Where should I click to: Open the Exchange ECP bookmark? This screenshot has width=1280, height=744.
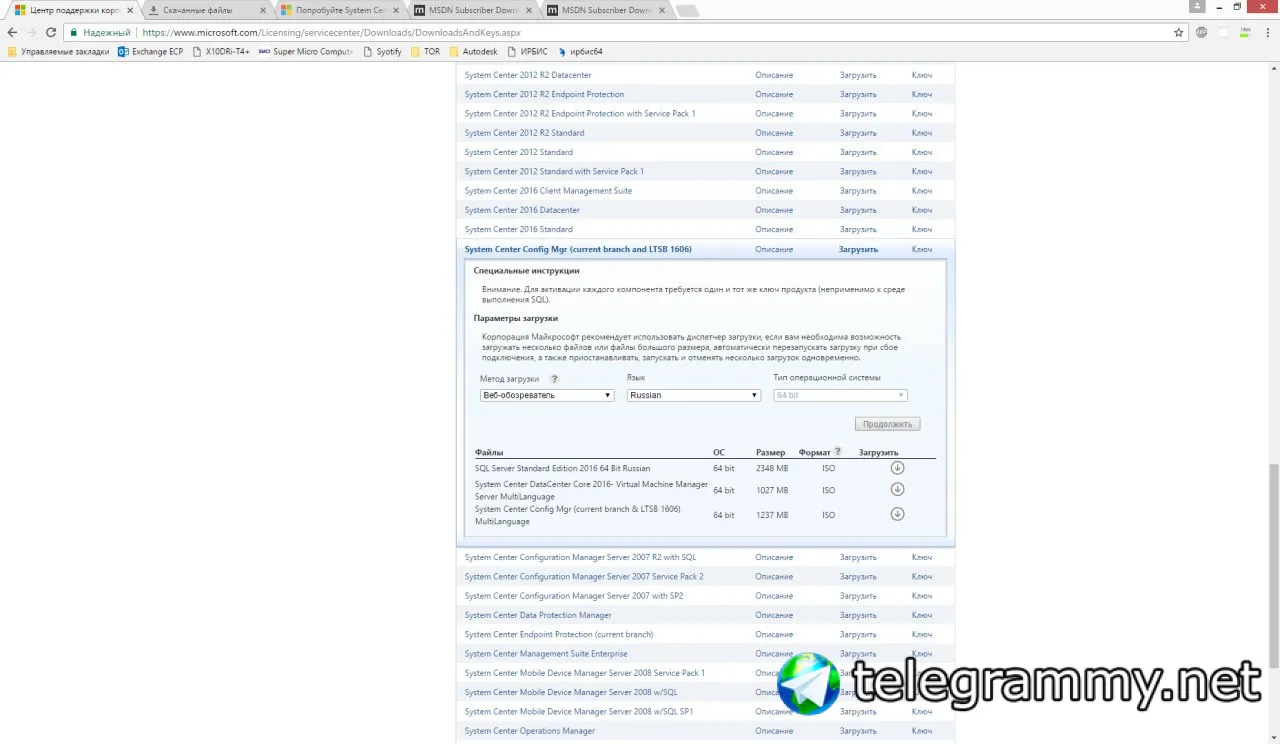[151, 51]
